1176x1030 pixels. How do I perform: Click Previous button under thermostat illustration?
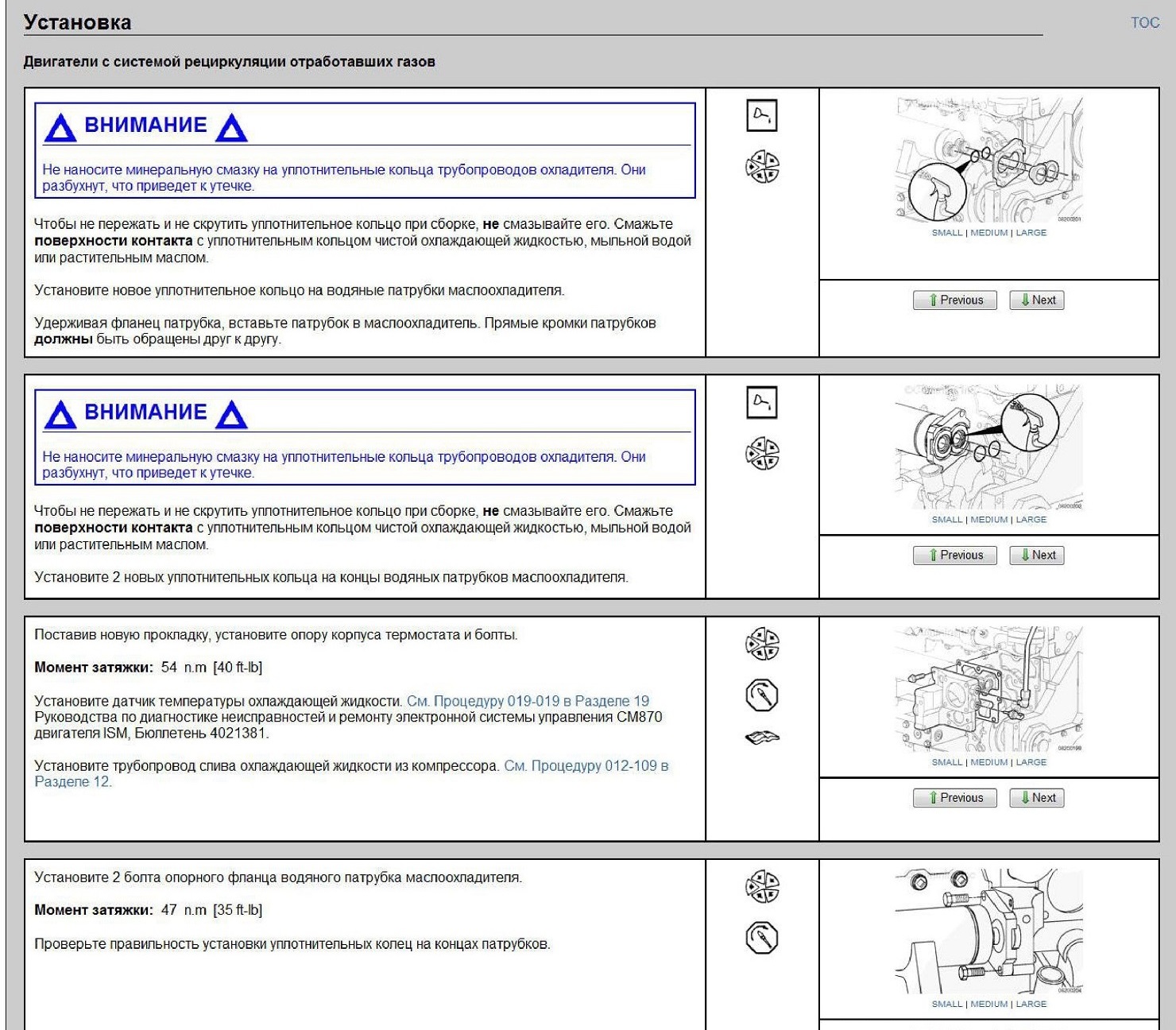955,798
